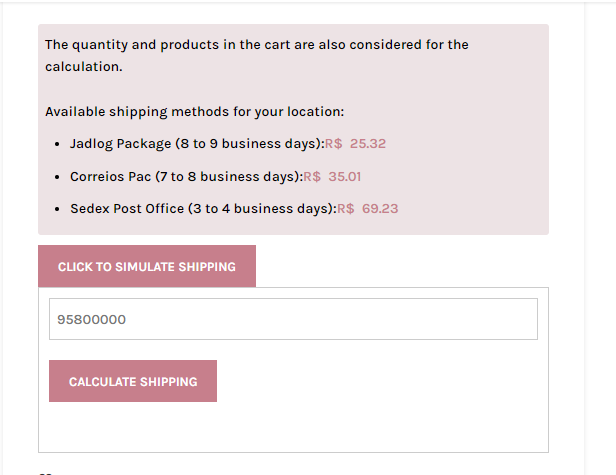616x475 pixels.
Task: Click the cart quantity notice sentence
Action: tap(257, 56)
